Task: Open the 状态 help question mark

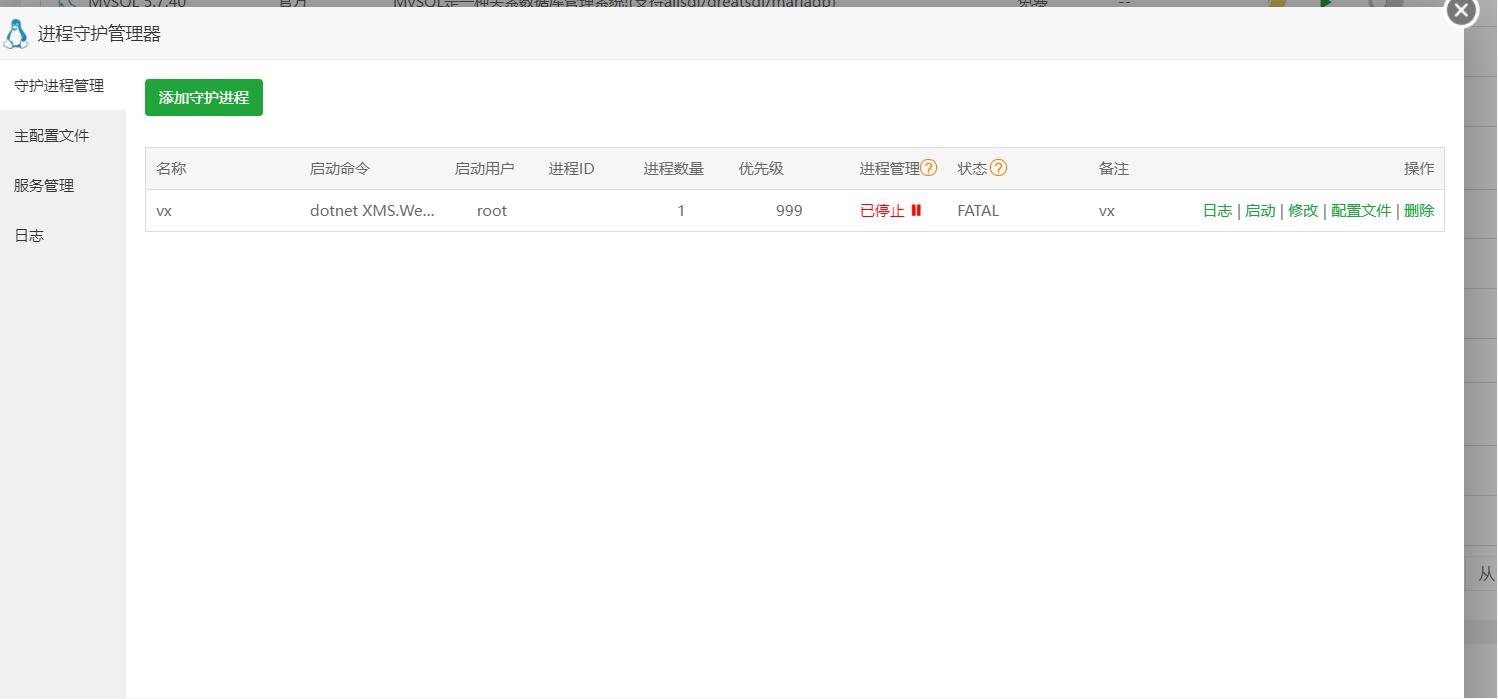Action: click(x=998, y=168)
